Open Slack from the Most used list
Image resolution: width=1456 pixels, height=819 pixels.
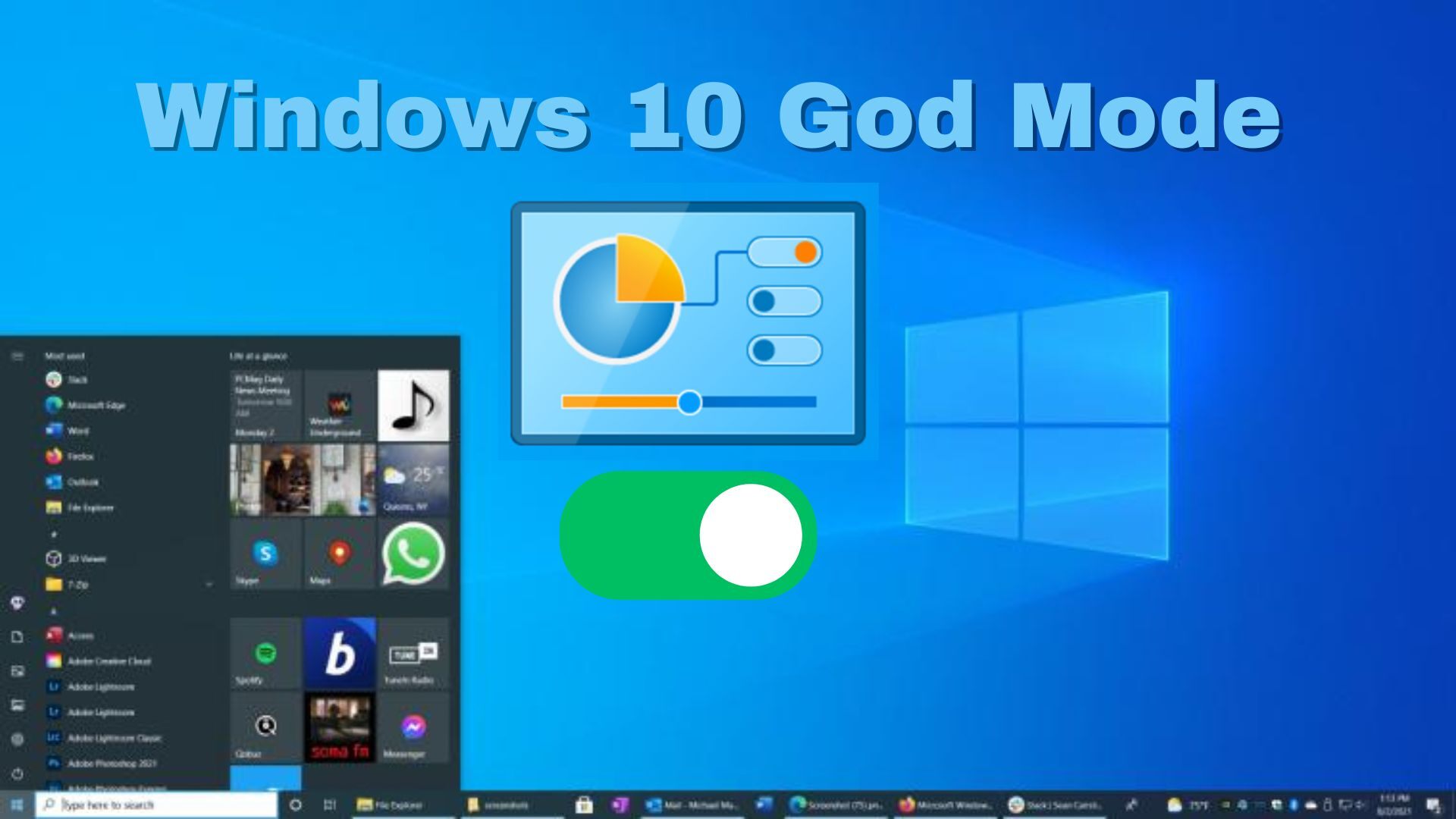(x=67, y=379)
